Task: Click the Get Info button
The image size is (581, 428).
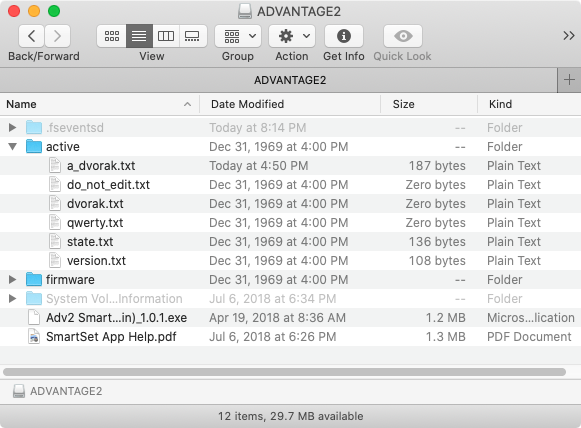Action: (x=343, y=36)
